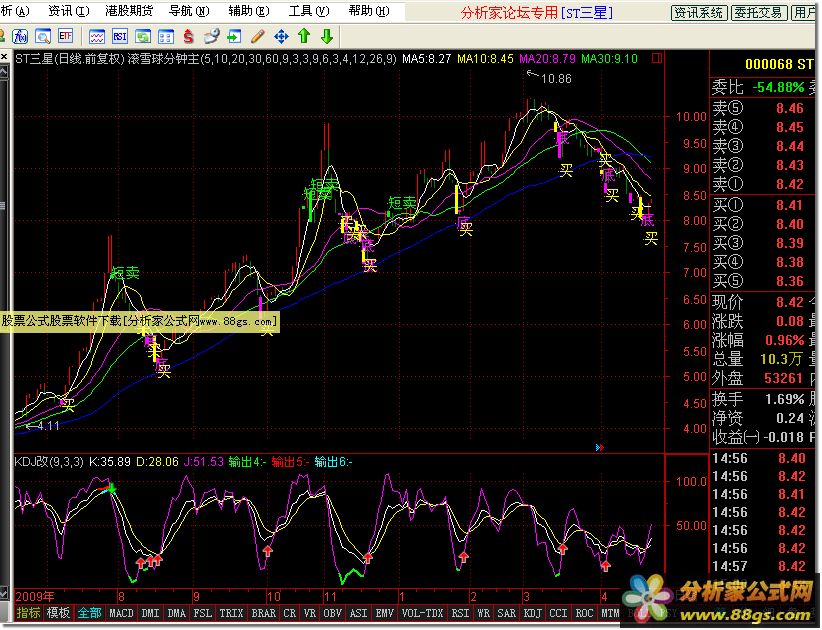Select the ROC indicator tab
Screen dimensions: 822x630
[x=585, y=613]
